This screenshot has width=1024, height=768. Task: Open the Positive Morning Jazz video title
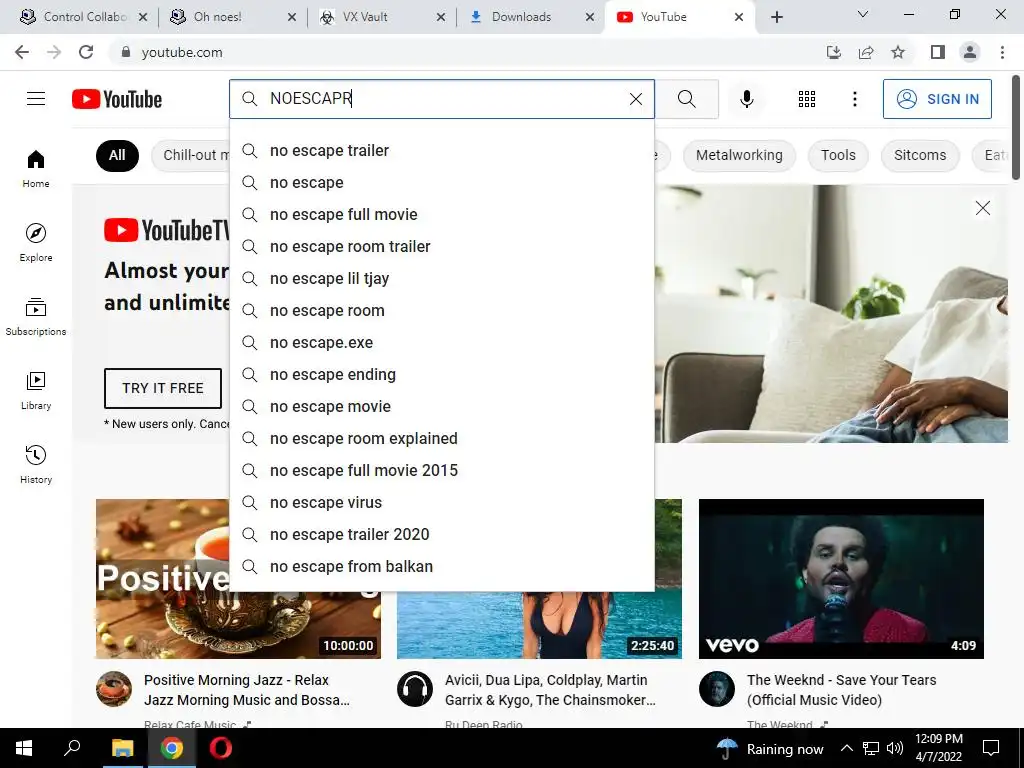(247, 690)
